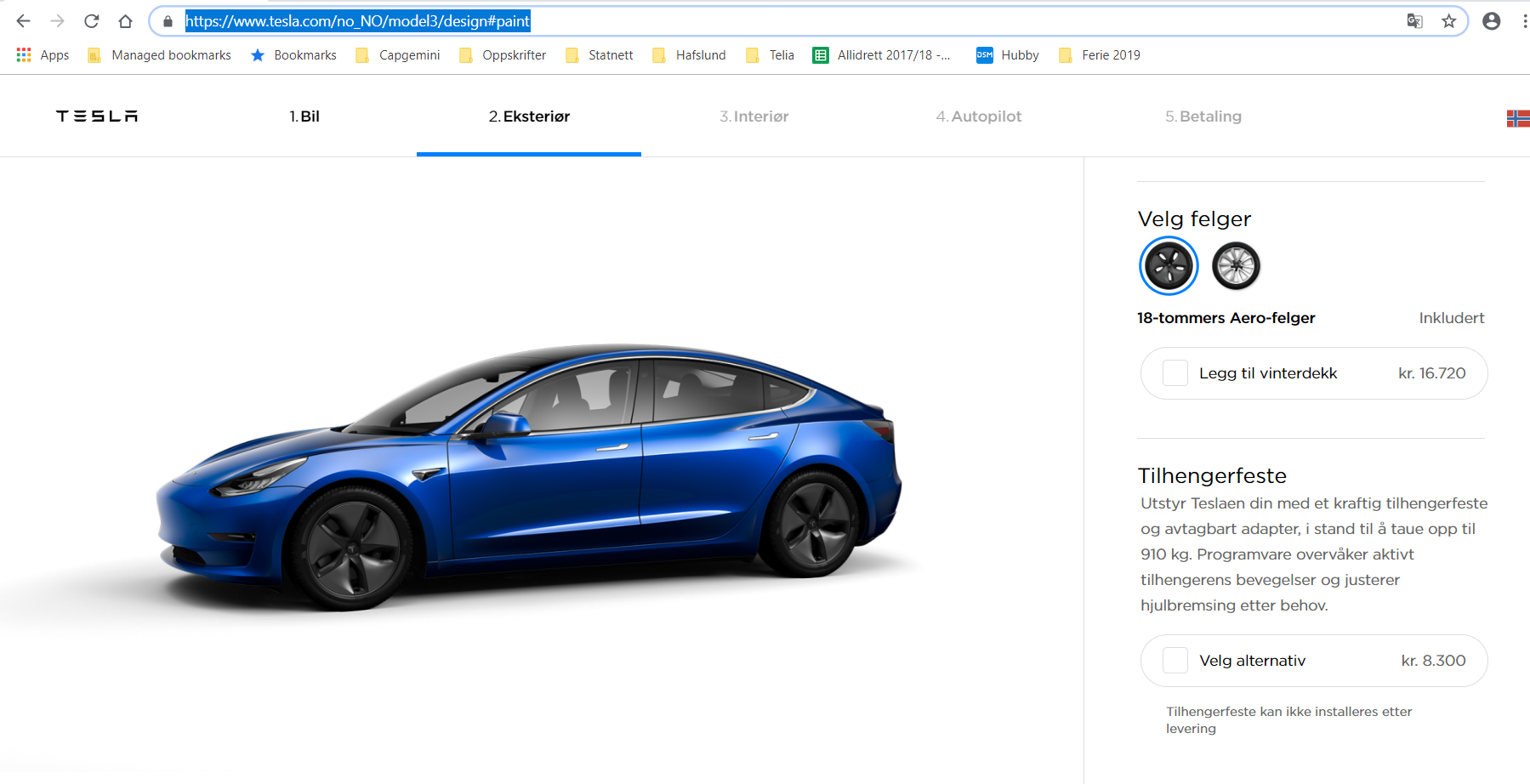The width and height of the screenshot is (1530, 784).
Task: Click the blue Model 3 car image
Action: (529, 476)
